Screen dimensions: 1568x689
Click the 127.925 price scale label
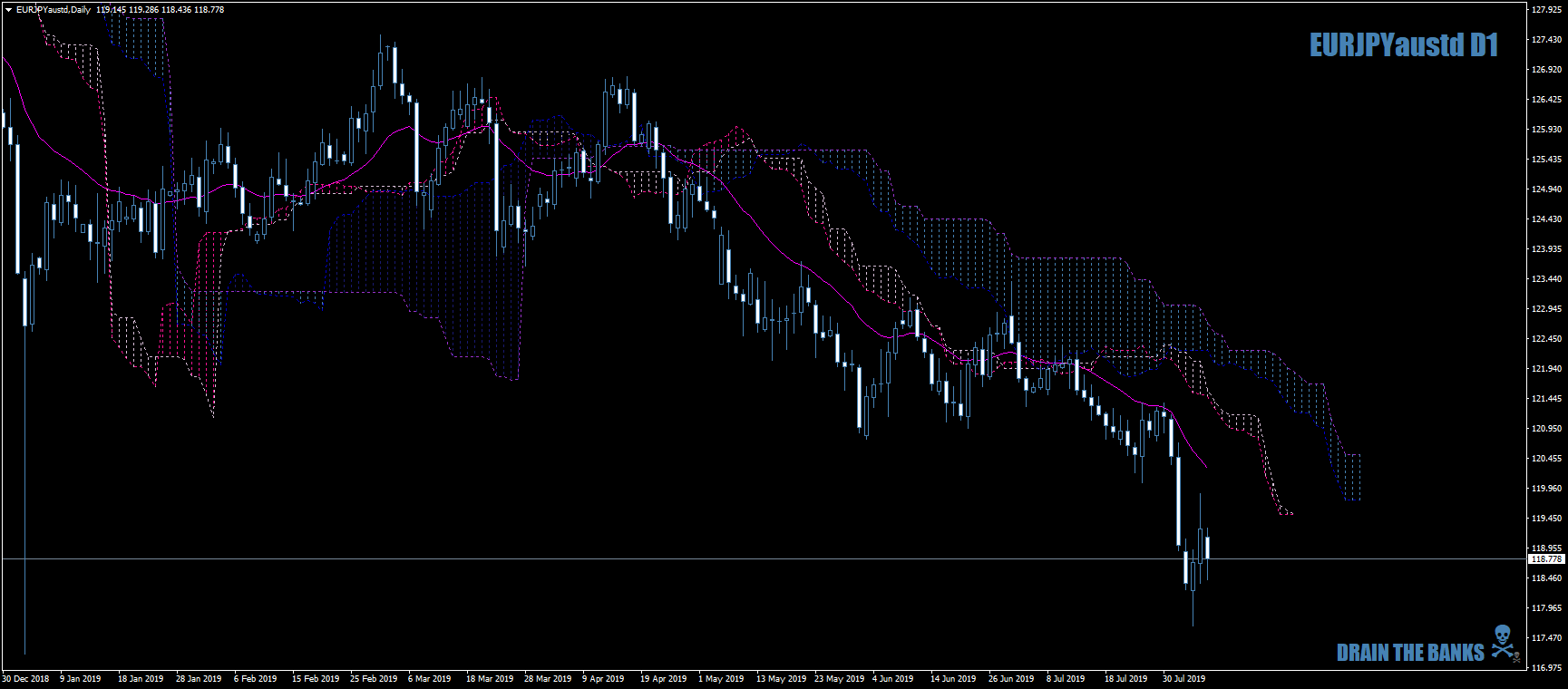click(x=1547, y=10)
